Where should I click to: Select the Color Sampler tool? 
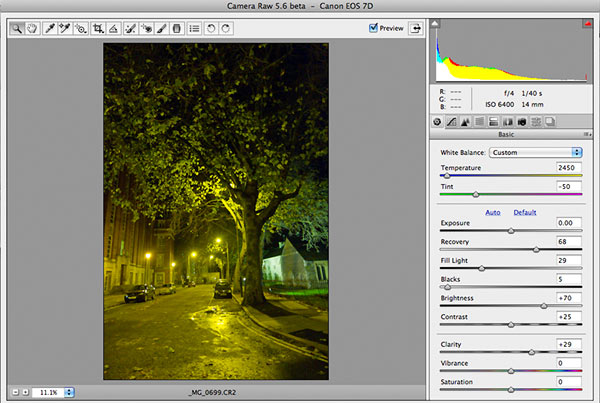point(65,28)
